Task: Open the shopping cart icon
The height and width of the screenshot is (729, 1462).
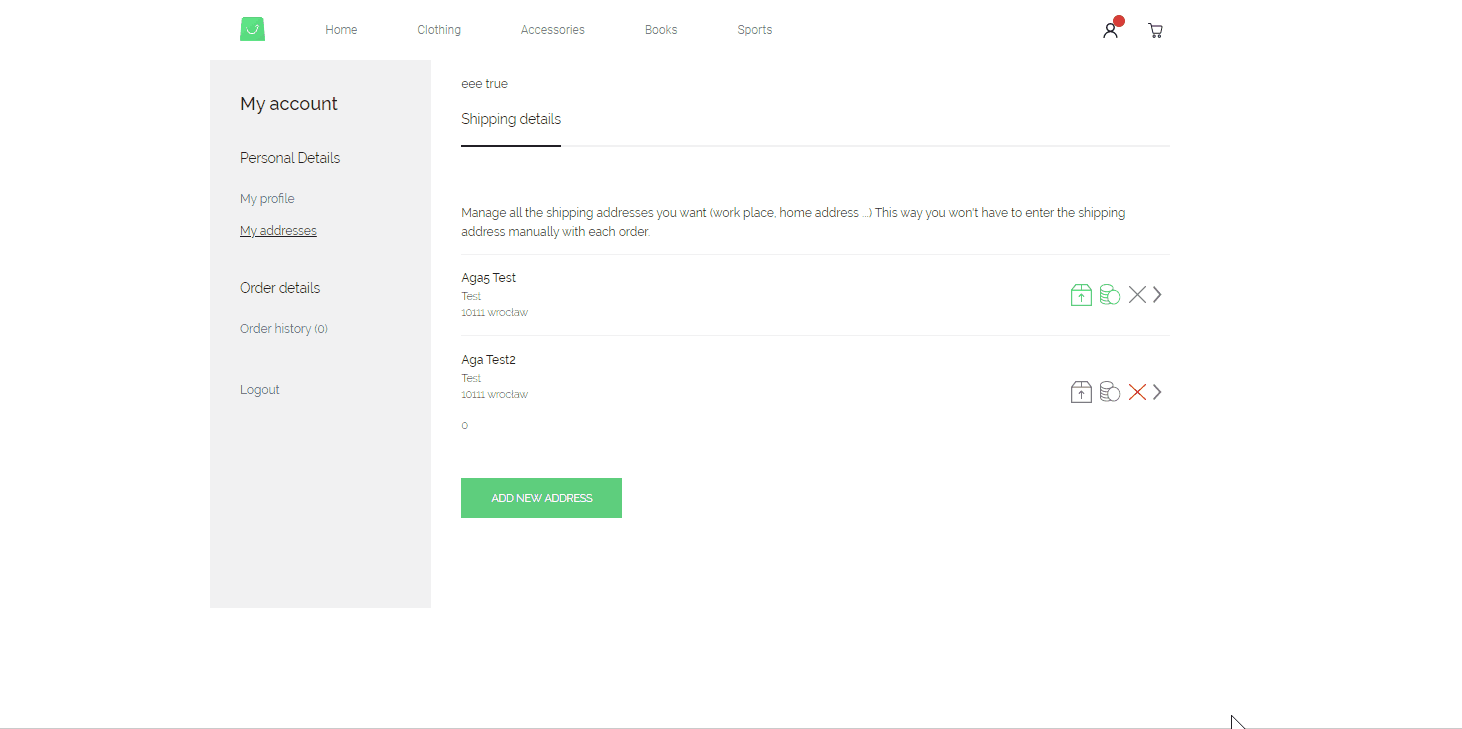Action: coord(1155,30)
